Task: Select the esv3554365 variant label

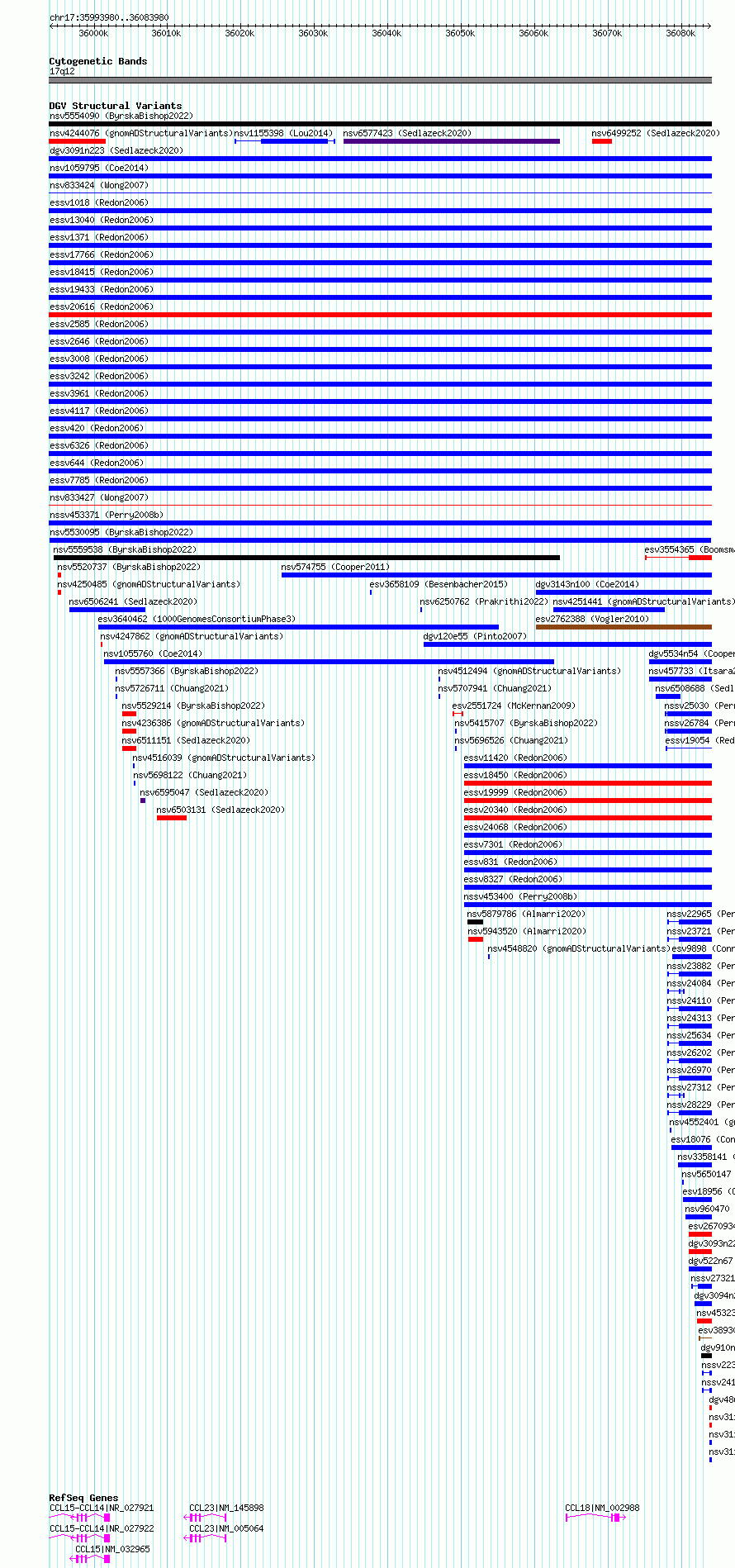Action: click(690, 550)
